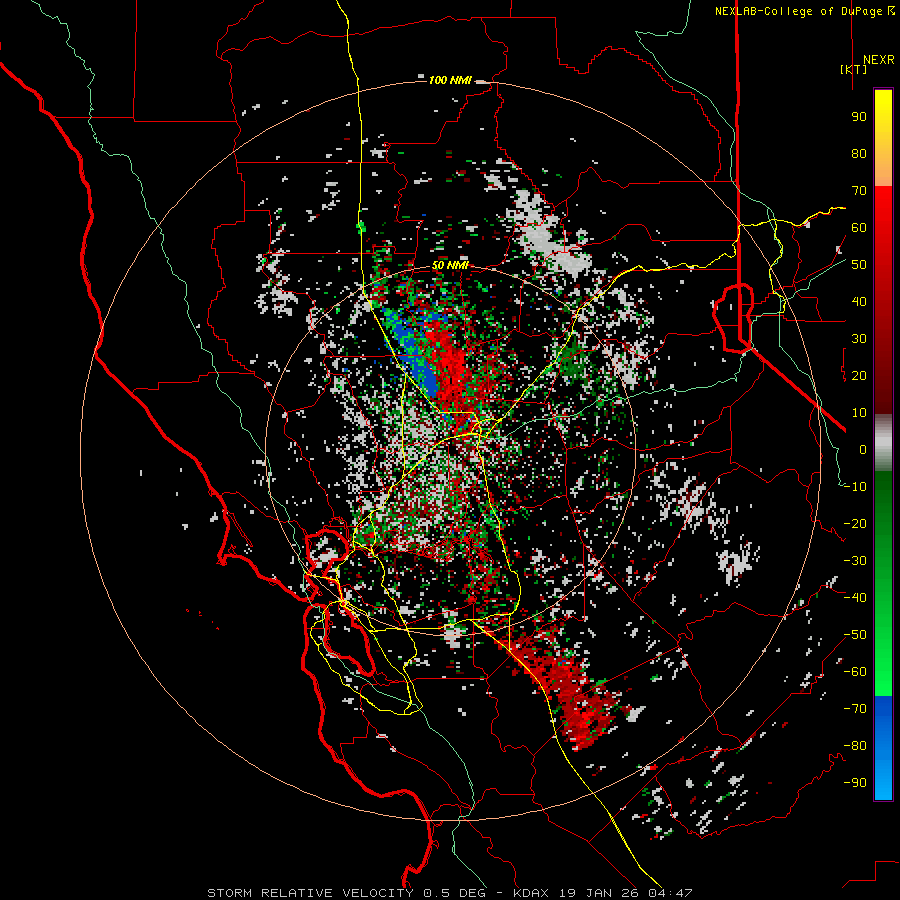Select the -10 scale value
900x900 pixels.
point(855,487)
